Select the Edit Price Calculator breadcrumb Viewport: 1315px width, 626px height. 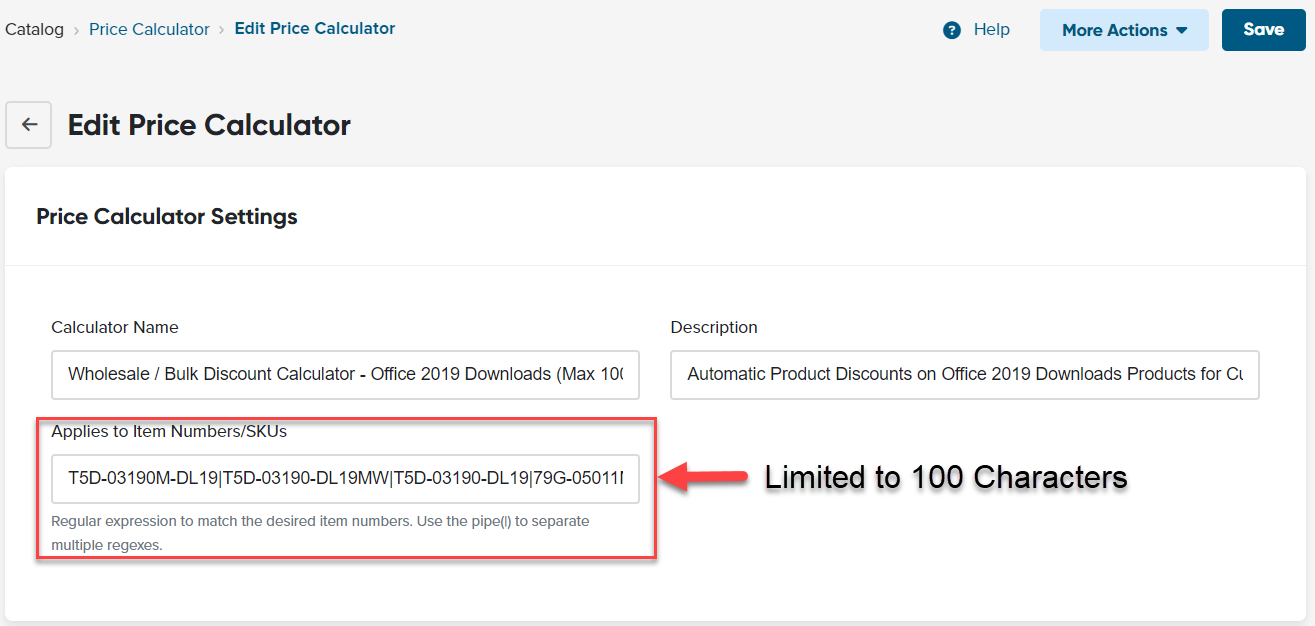coord(314,28)
